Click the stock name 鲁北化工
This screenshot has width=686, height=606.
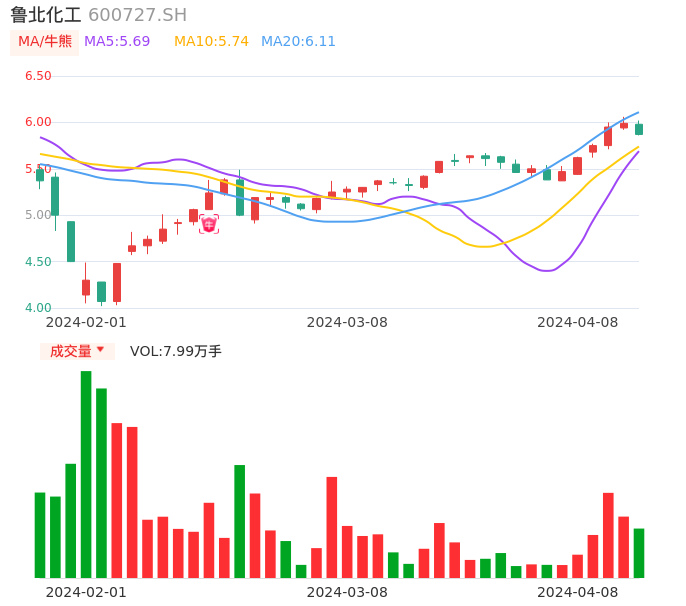46,15
